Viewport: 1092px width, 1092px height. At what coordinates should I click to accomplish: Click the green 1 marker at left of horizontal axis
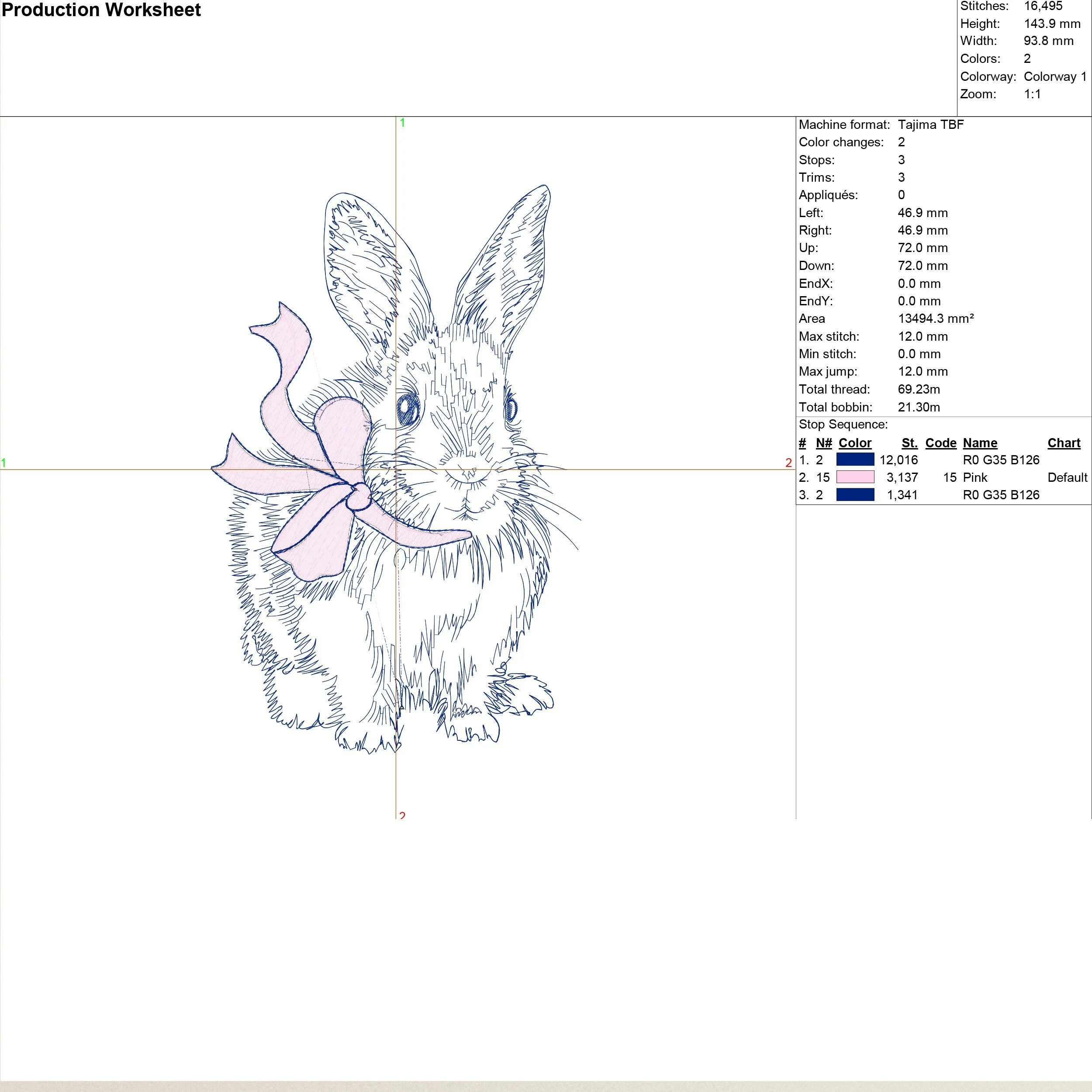click(x=3, y=463)
